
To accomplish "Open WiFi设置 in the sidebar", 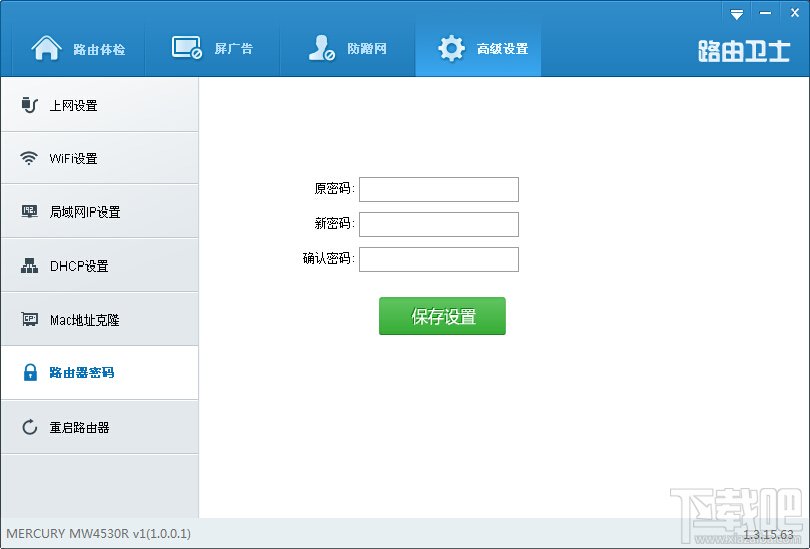I will point(100,158).
